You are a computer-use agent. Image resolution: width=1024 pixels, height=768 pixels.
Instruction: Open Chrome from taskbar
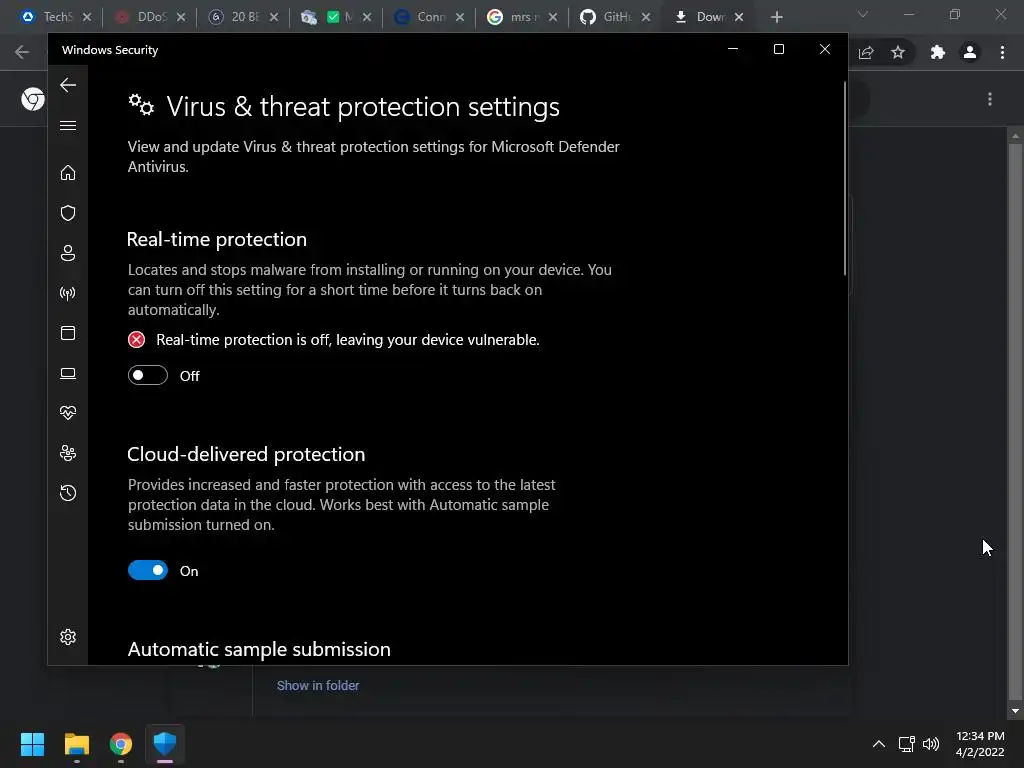(121, 744)
